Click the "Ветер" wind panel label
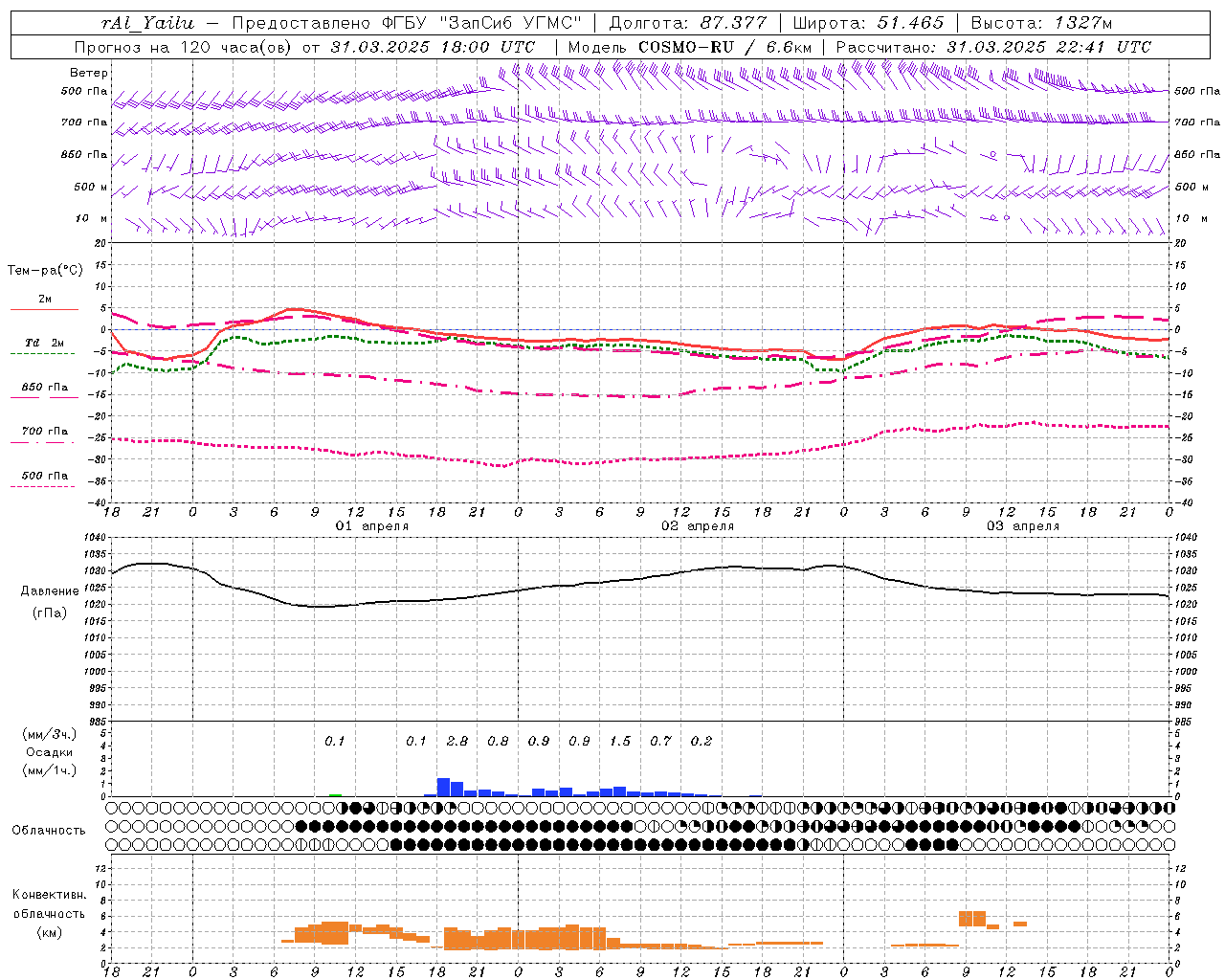 pos(89,73)
